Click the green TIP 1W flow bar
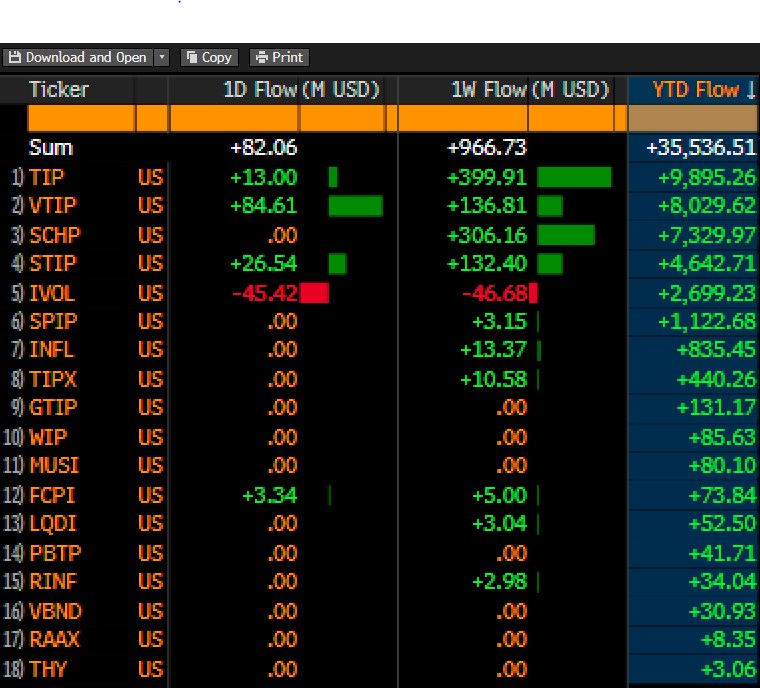Screen dimensions: 760x688 [574, 177]
